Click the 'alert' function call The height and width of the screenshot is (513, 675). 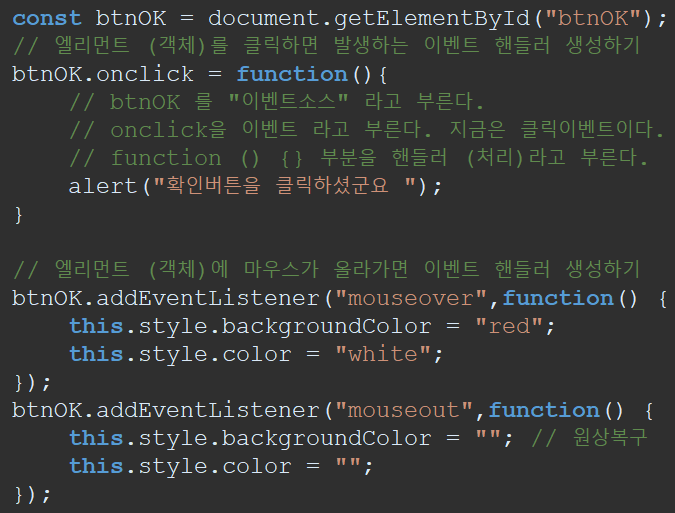pos(102,186)
